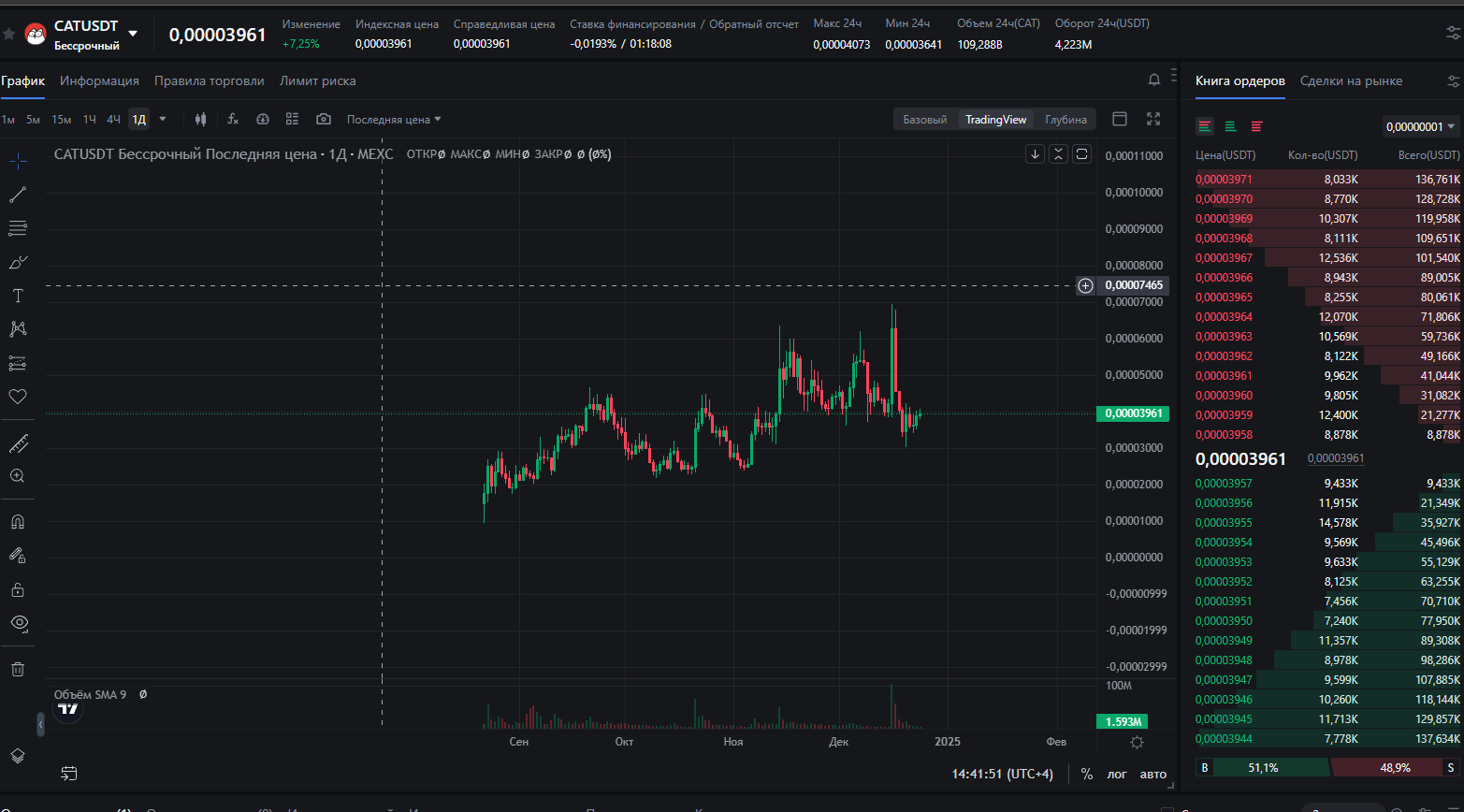1464x812 pixels.
Task: Open the list-layout icon in chart toolbar
Action: click(x=292, y=119)
